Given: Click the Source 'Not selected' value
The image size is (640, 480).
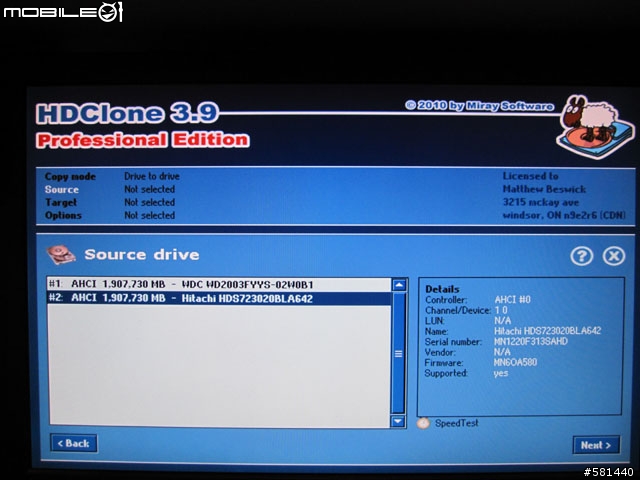Looking at the screenshot, I should [x=149, y=189].
